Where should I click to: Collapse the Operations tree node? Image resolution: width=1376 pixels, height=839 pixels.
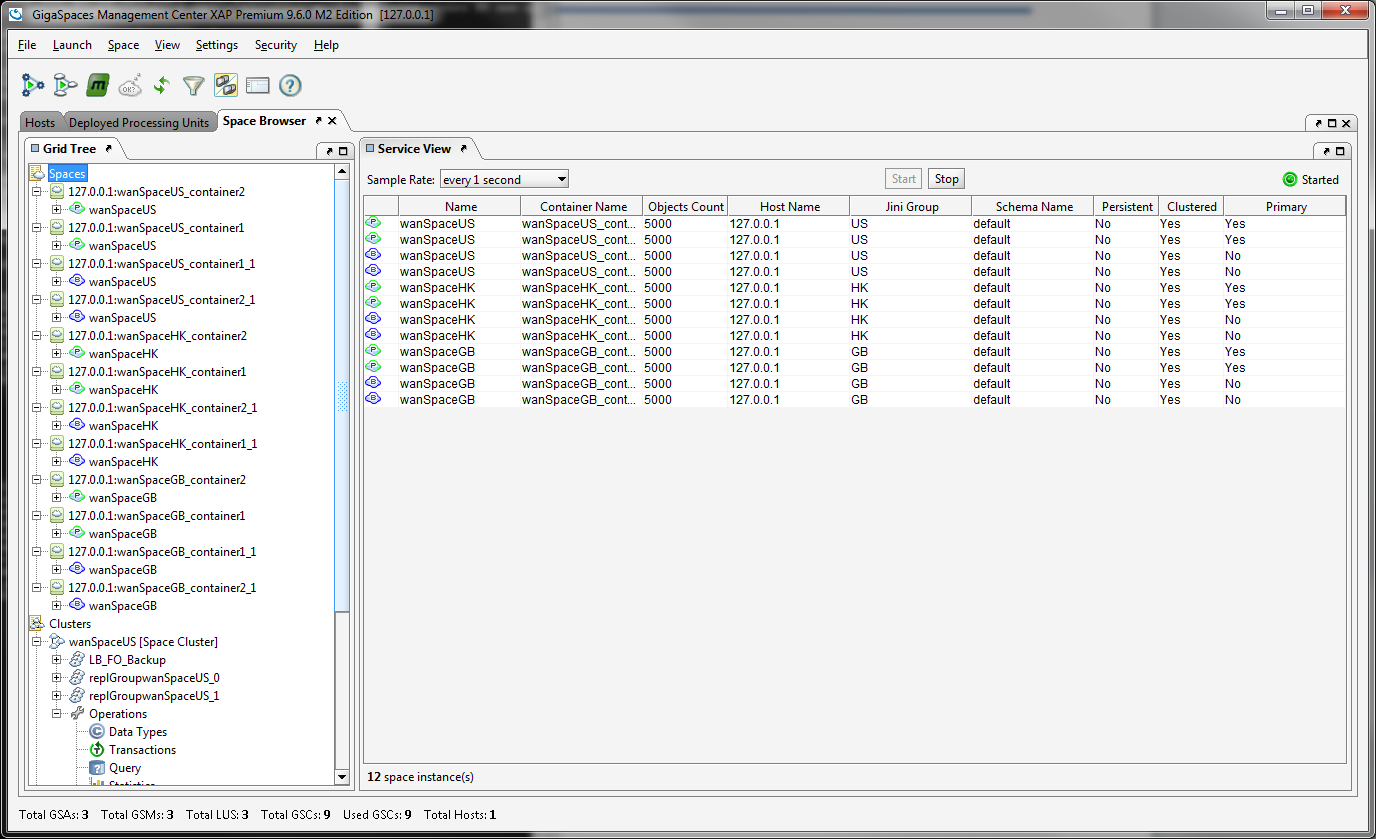[57, 714]
